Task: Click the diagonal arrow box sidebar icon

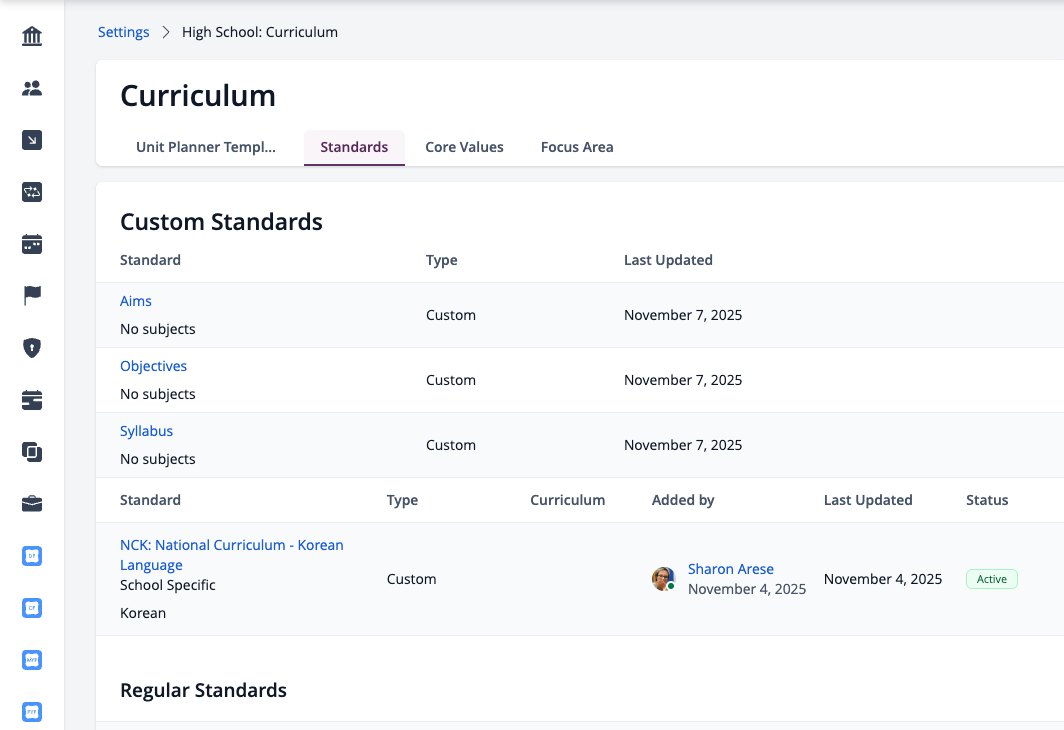Action: point(32,140)
